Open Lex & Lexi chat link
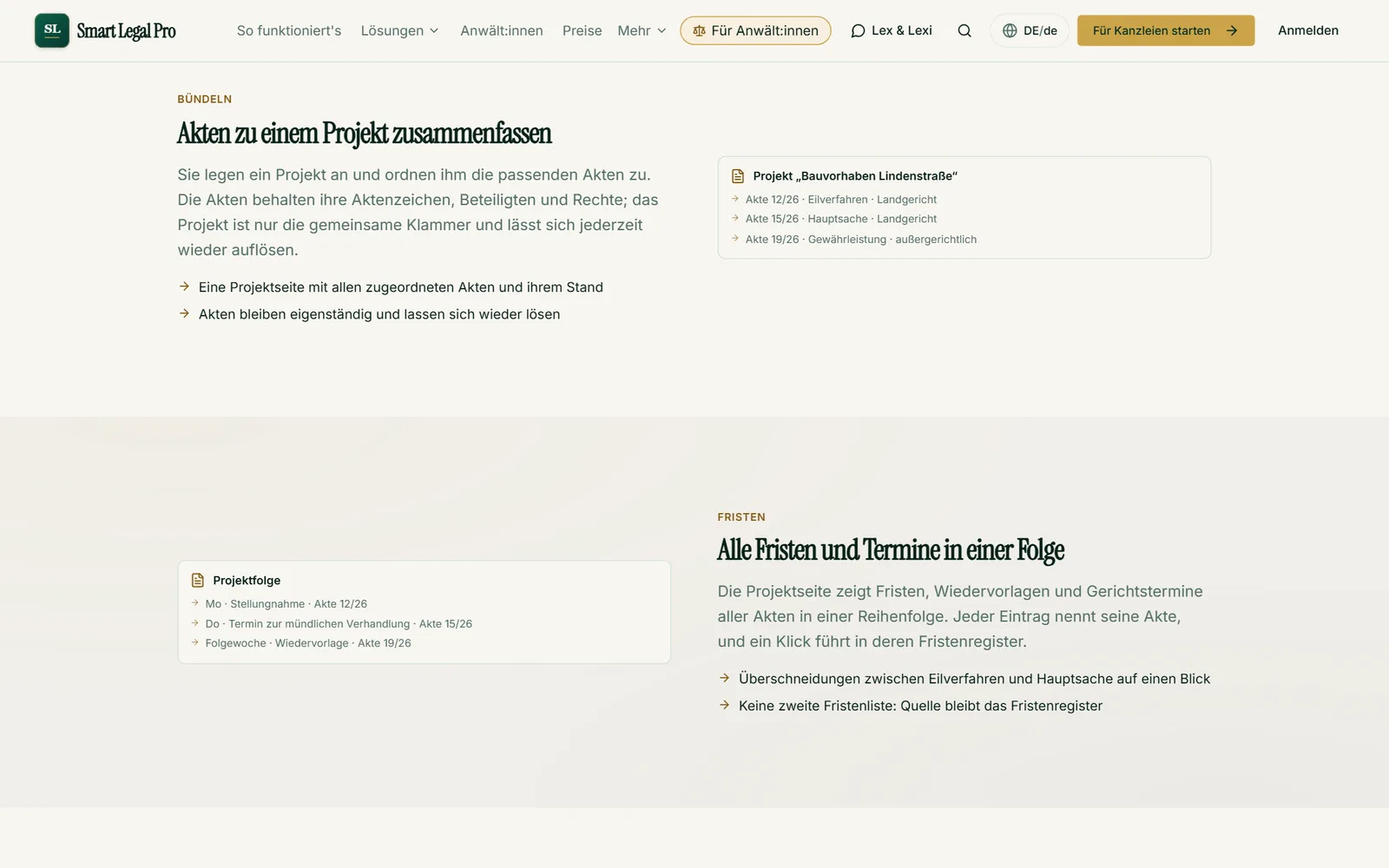The width and height of the screenshot is (1389, 868). (892, 30)
